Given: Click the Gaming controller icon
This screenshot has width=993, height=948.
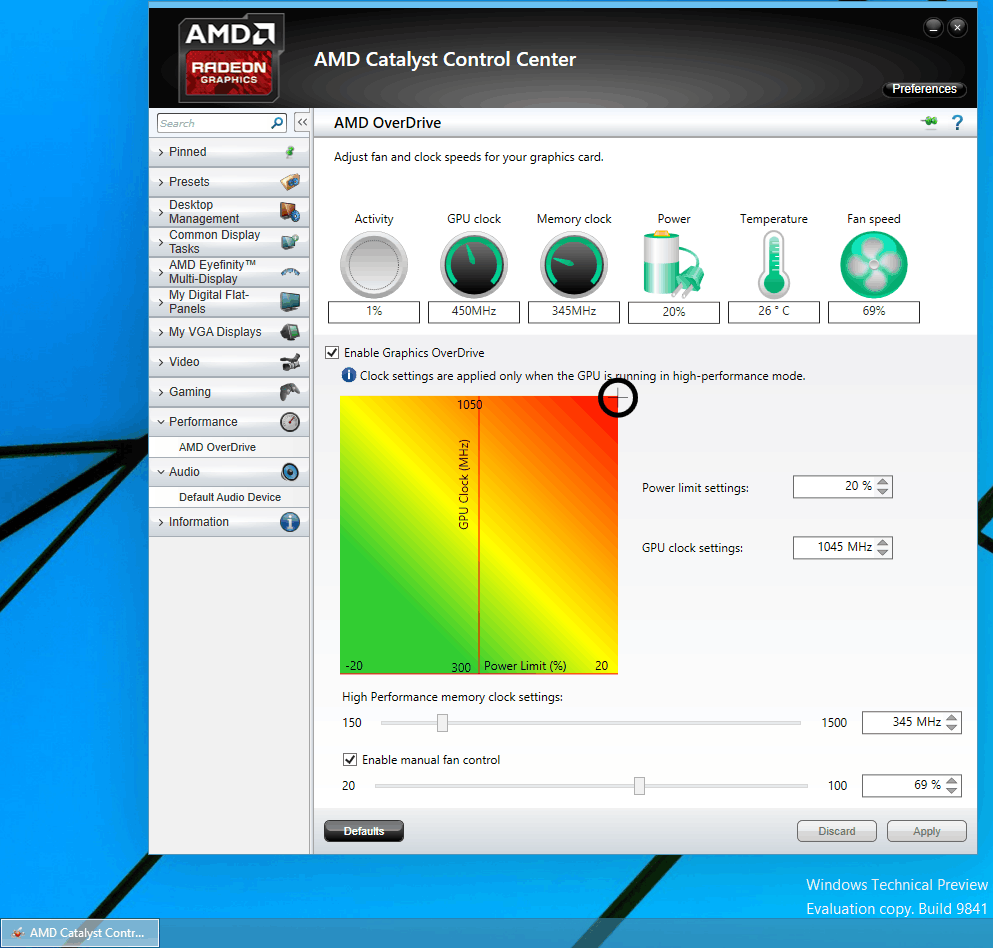Looking at the screenshot, I should [290, 392].
